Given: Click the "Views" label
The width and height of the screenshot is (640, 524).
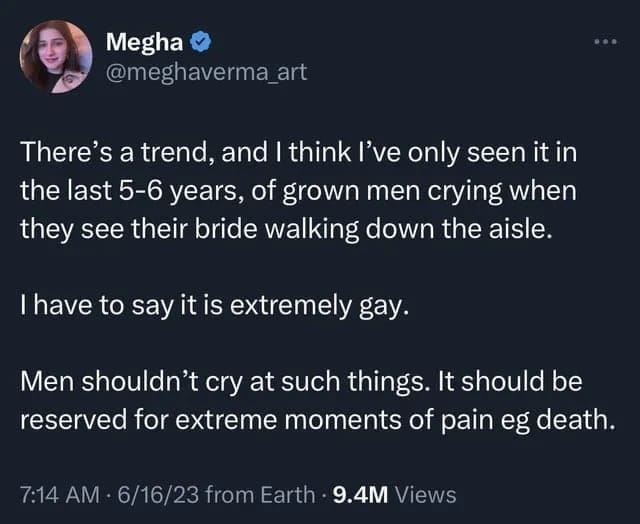Looking at the screenshot, I should tap(426, 494).
